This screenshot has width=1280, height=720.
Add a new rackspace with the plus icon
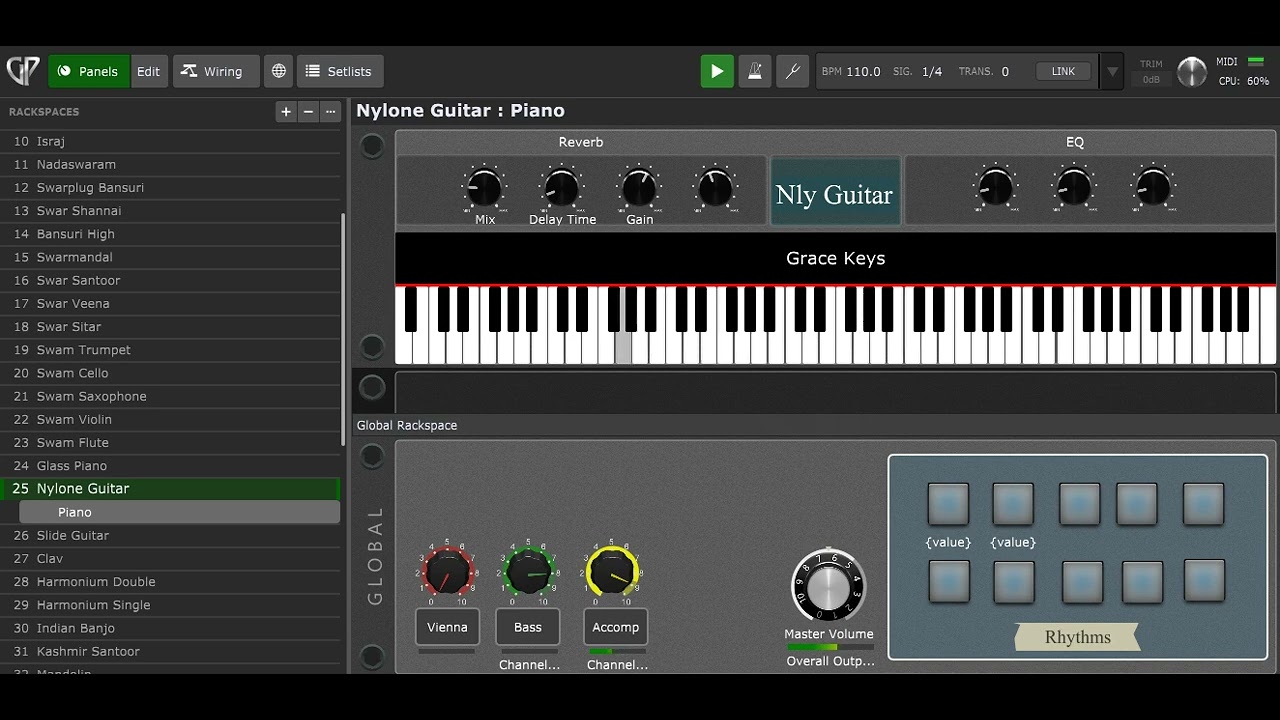click(286, 112)
